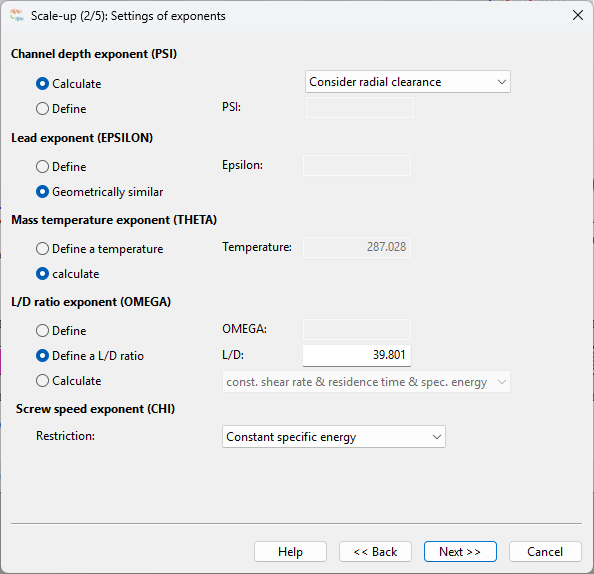Enable the Define a temperature option

99,249
